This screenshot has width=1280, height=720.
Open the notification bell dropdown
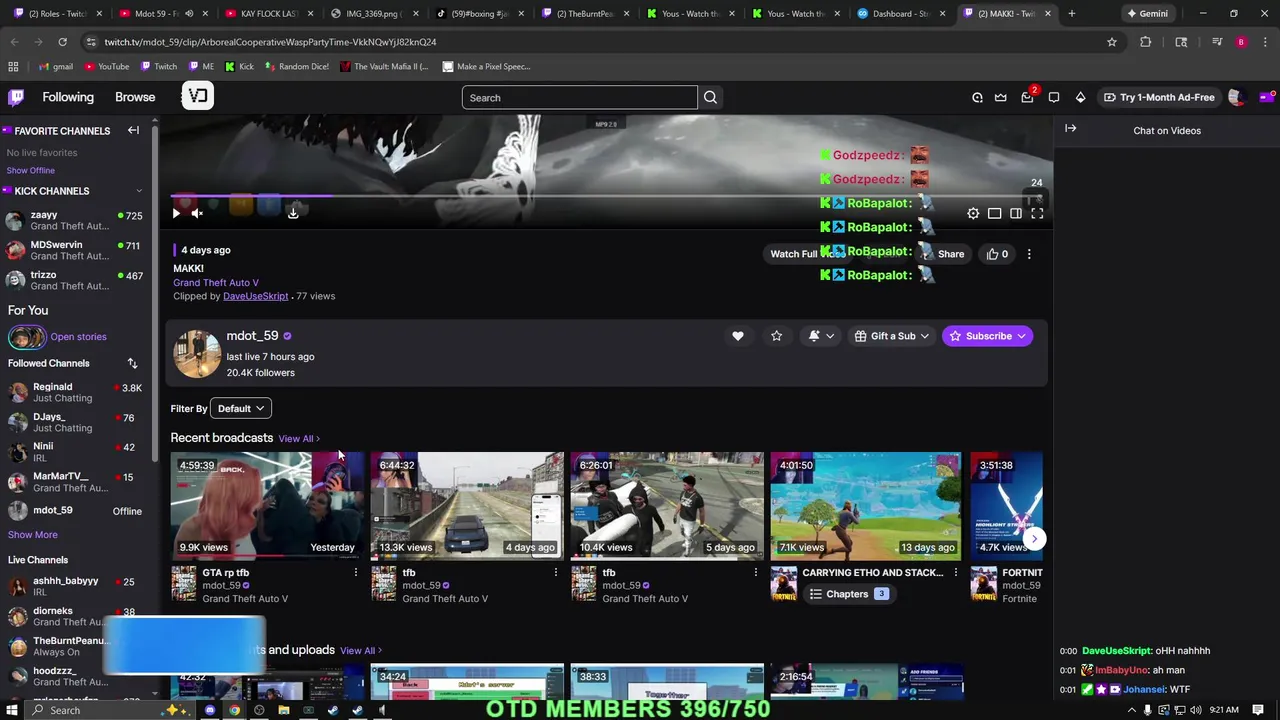tap(821, 336)
